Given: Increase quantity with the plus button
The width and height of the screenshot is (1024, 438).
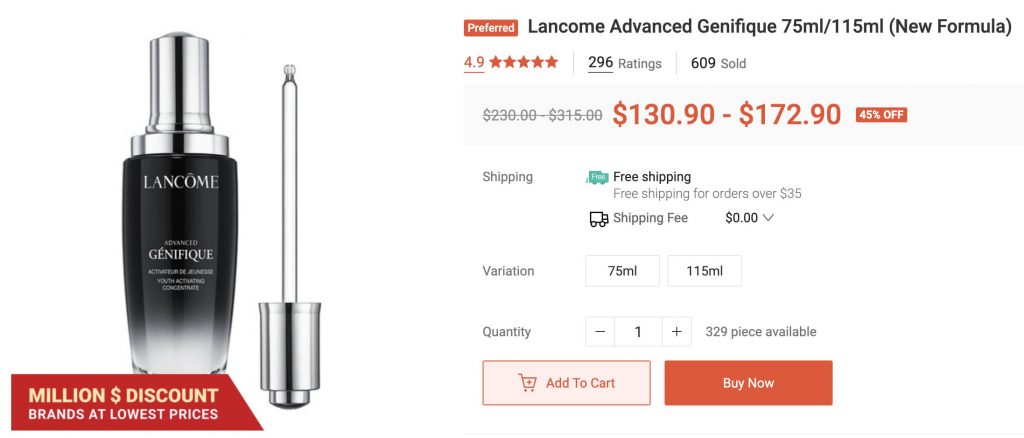Looking at the screenshot, I should click(x=677, y=332).
